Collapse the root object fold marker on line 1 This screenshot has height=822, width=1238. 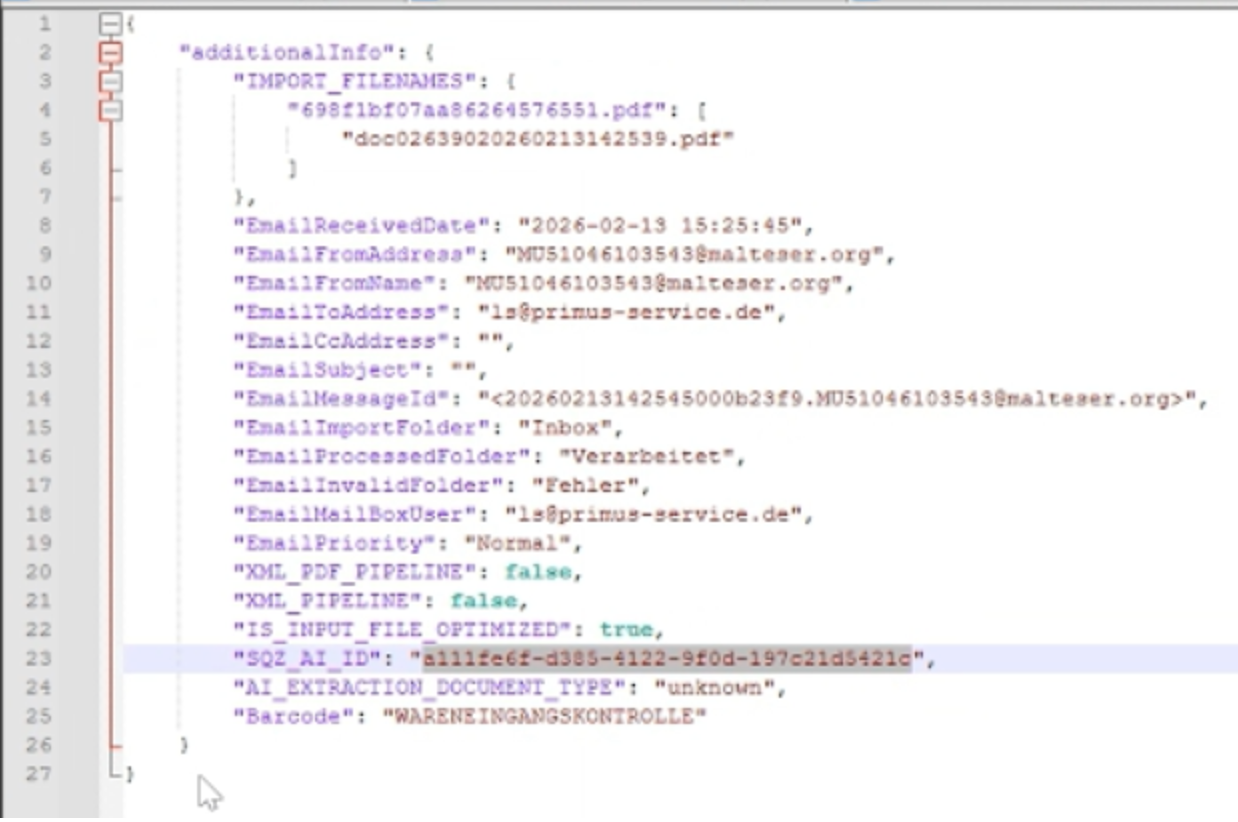pyautogui.click(x=112, y=23)
